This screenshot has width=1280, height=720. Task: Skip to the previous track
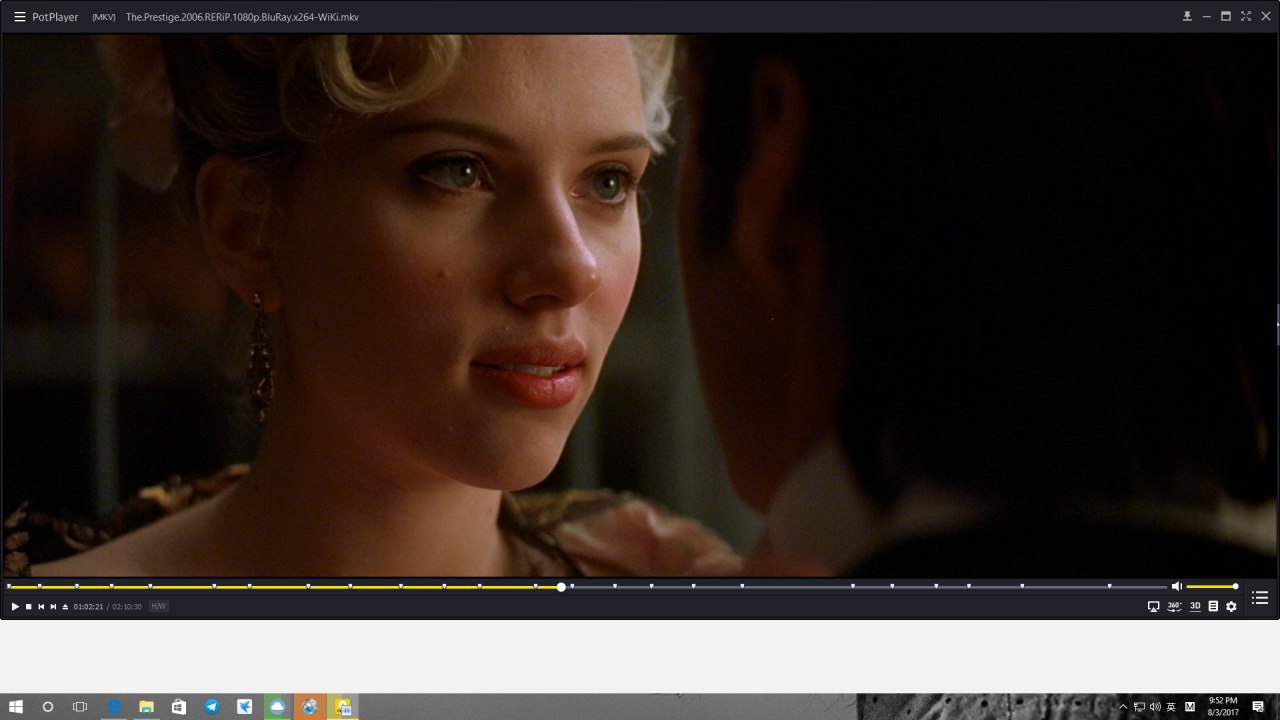click(41, 607)
